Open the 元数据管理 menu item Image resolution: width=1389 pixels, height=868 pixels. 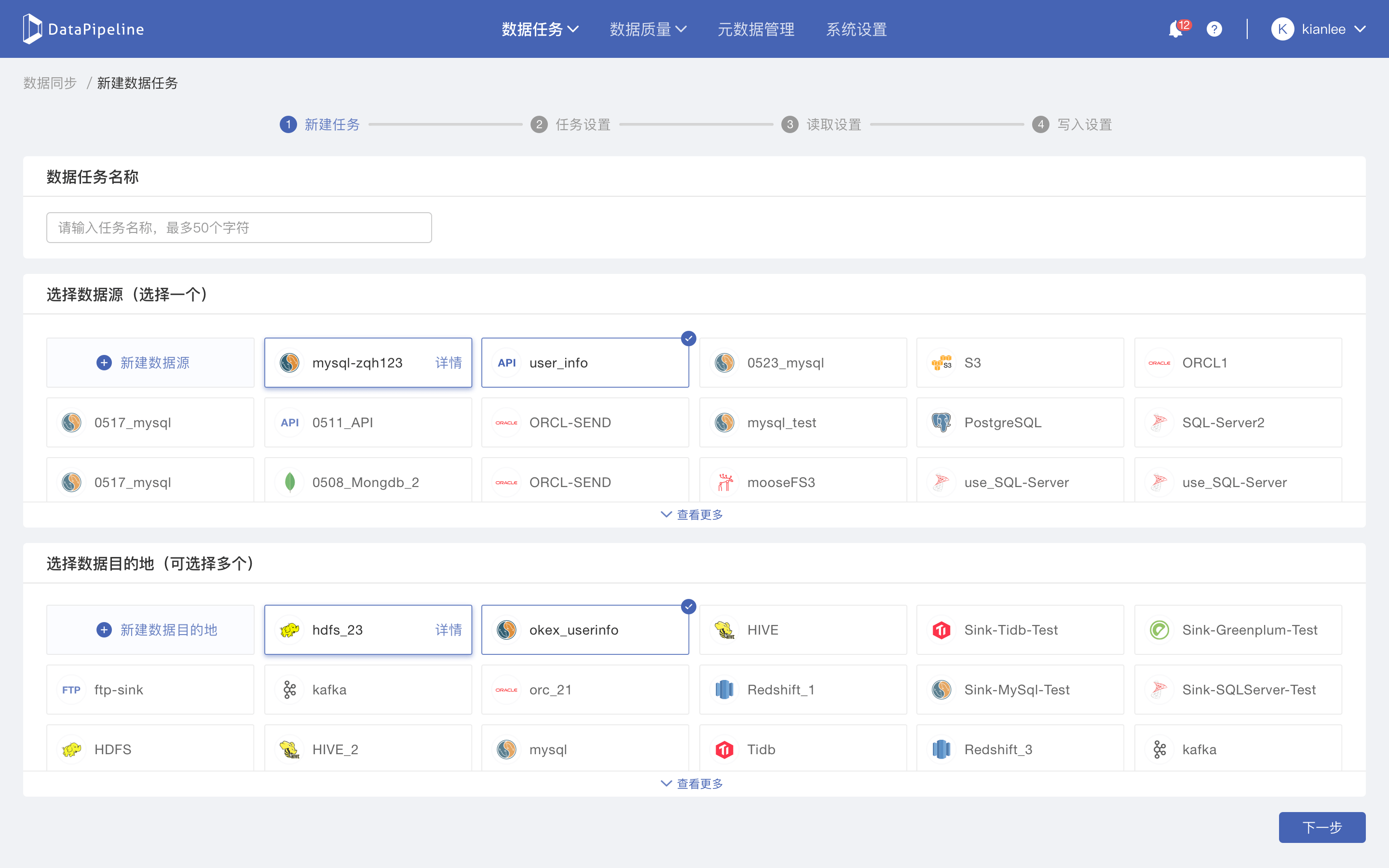tap(755, 29)
